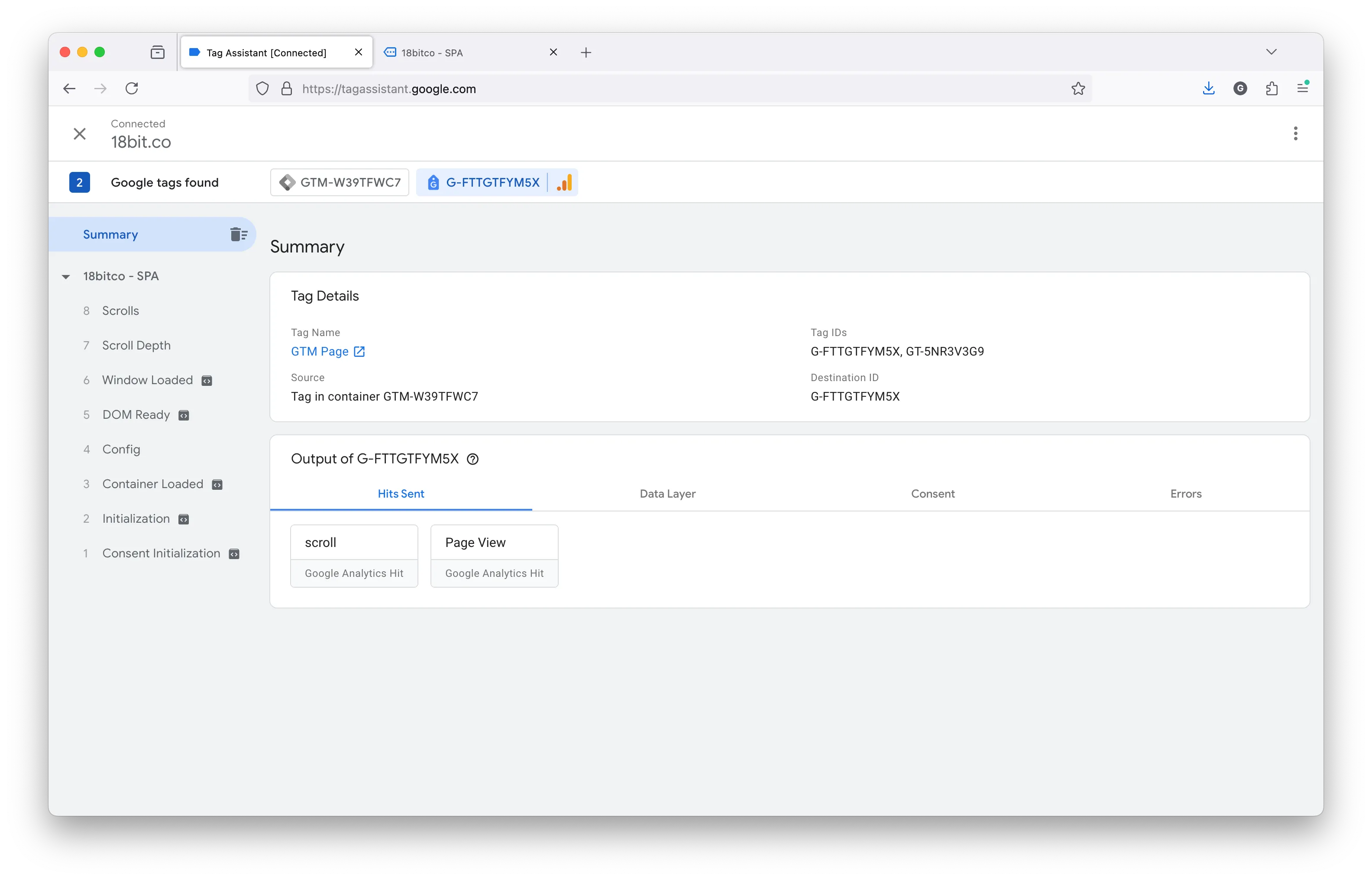The width and height of the screenshot is (1372, 880).
Task: Click the 18bit.co connected domain title
Action: click(141, 142)
